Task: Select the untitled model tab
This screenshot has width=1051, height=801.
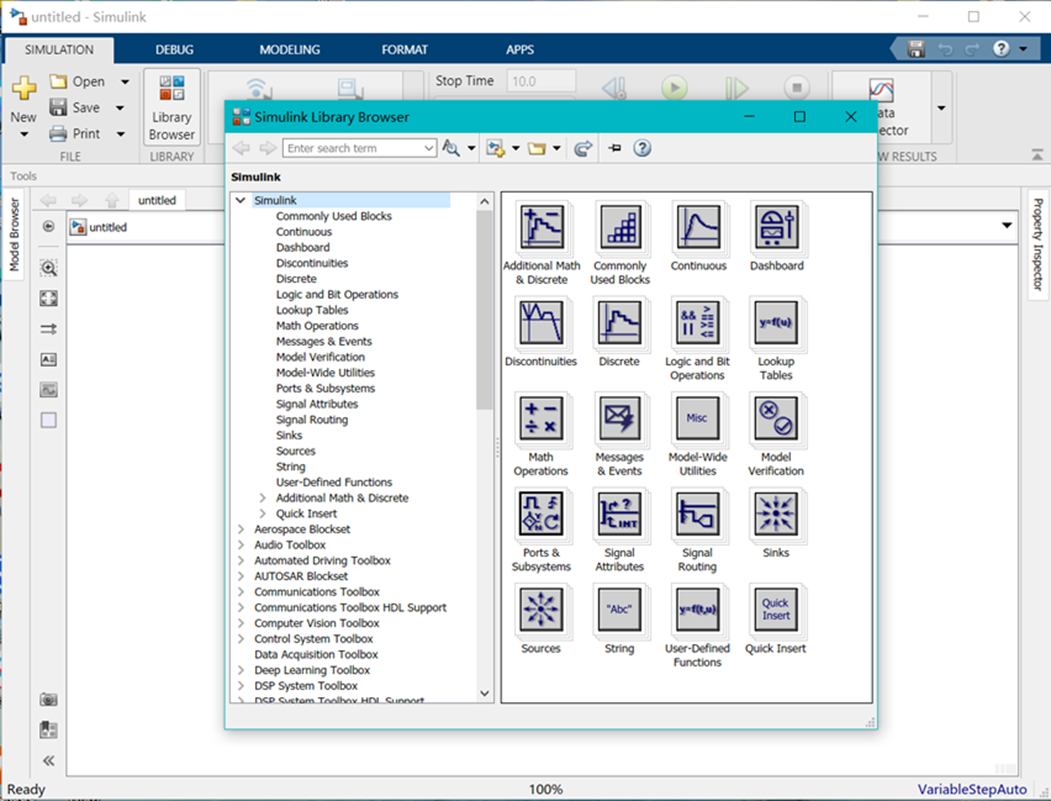Action: point(157,200)
